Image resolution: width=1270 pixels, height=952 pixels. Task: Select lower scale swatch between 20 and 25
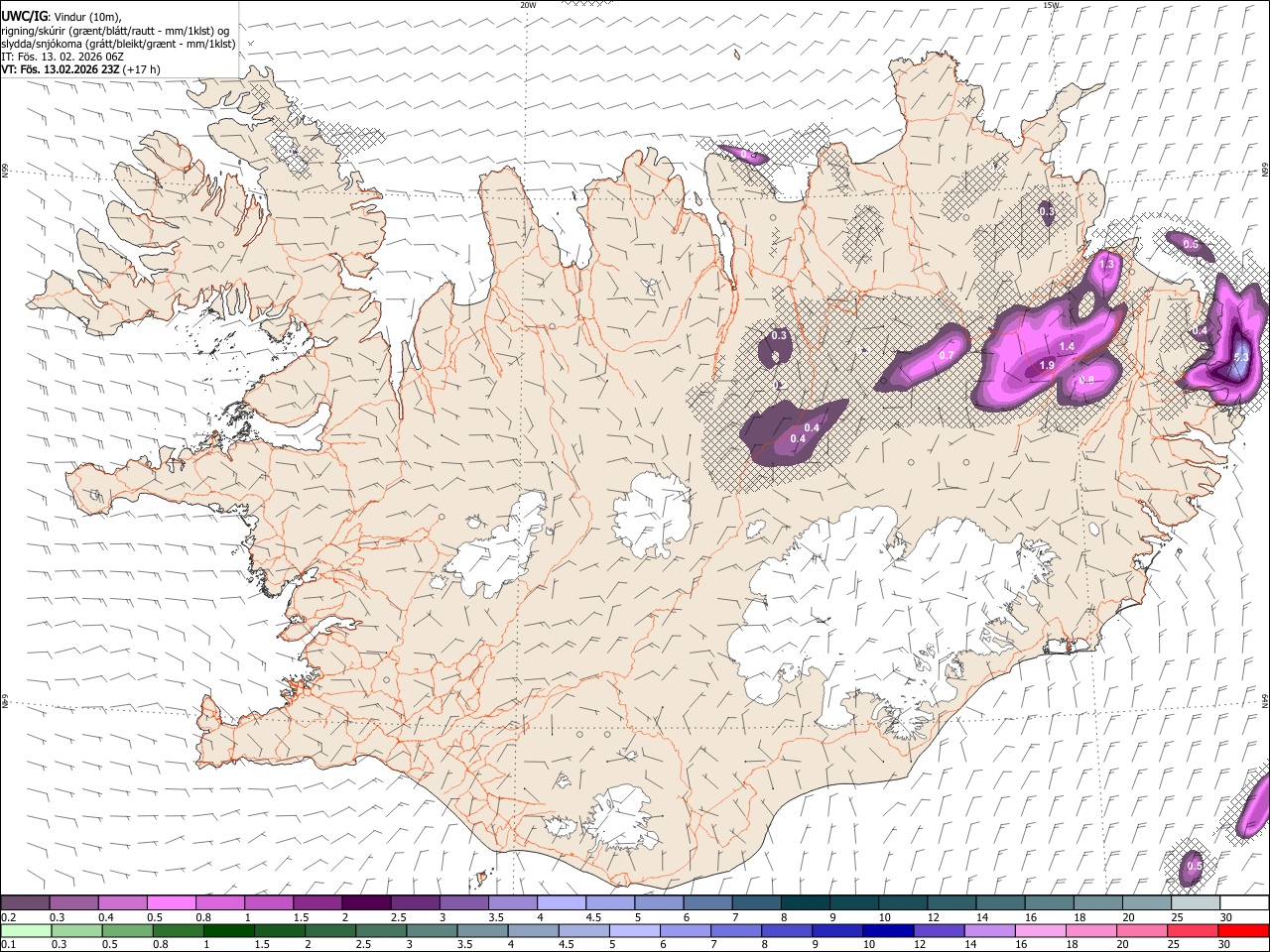pyautogui.click(x=1143, y=930)
